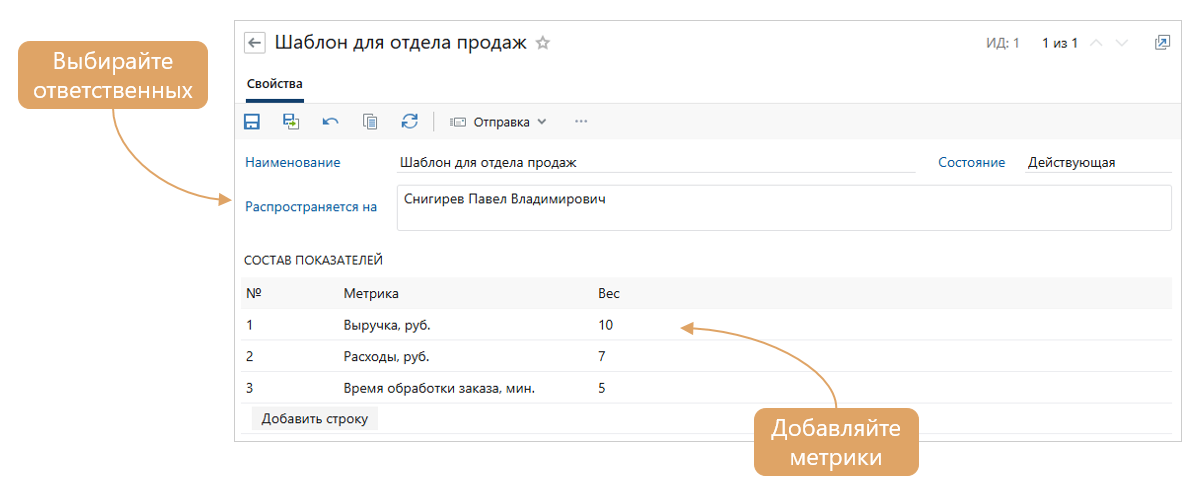The width and height of the screenshot is (1201, 494).
Task: Refresh the card with the refresh icon
Action: tap(409, 121)
